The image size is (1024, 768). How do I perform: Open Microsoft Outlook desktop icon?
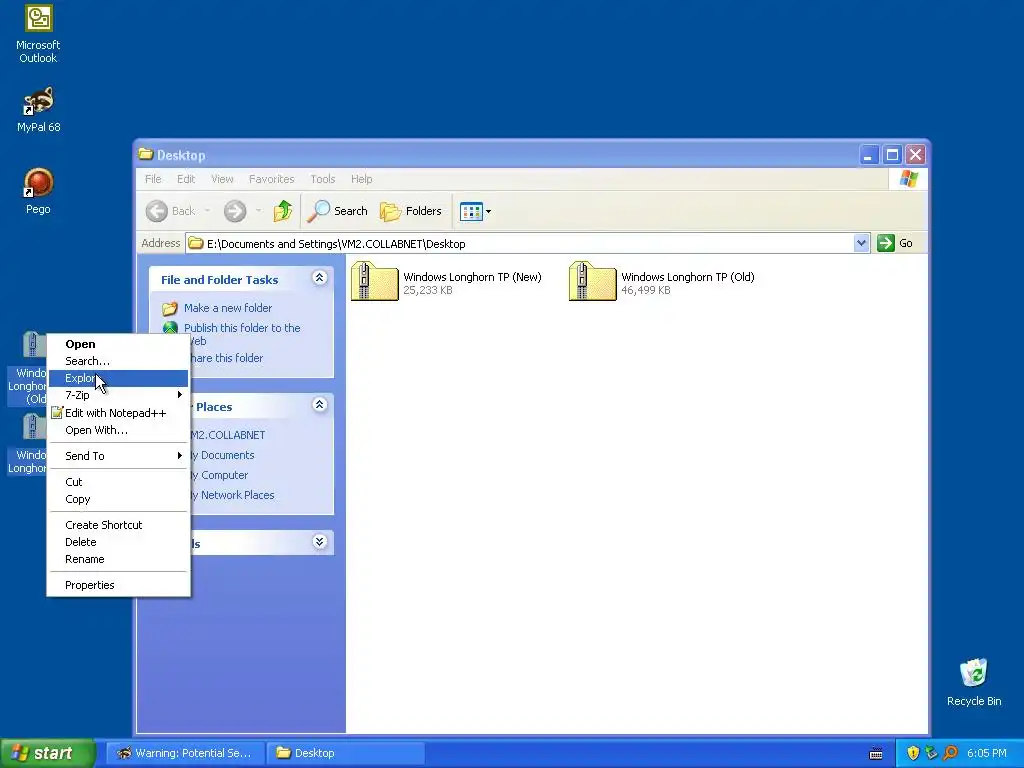38,34
